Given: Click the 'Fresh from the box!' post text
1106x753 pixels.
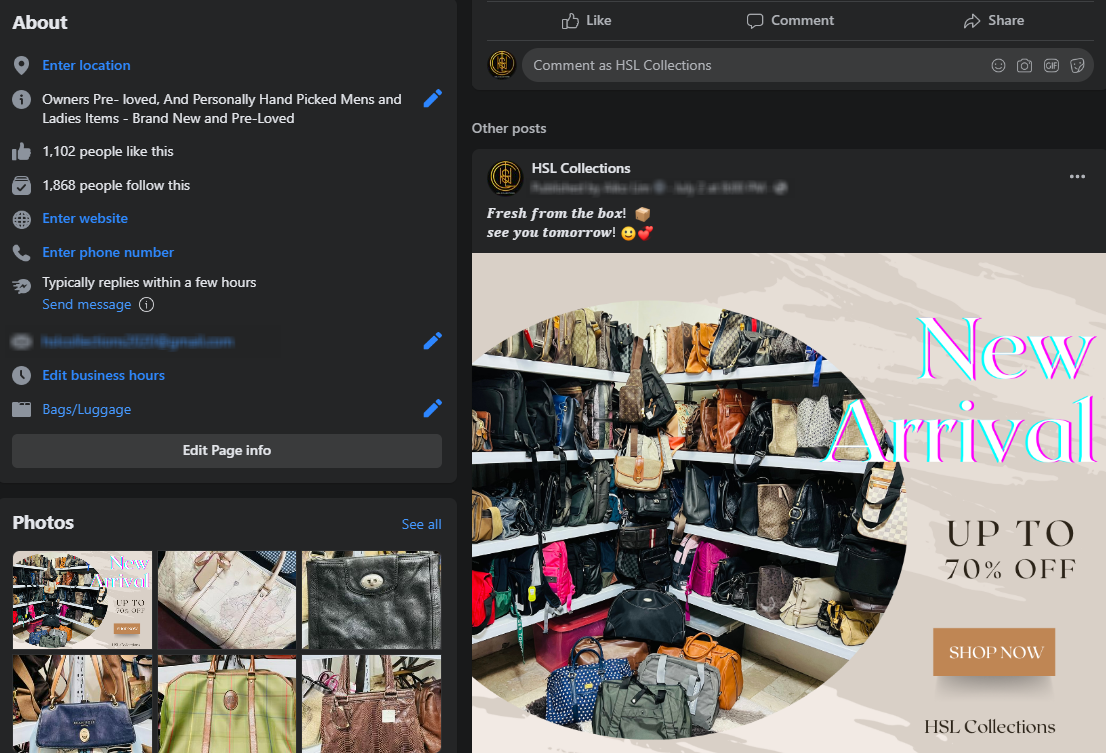Looking at the screenshot, I should tap(557, 214).
